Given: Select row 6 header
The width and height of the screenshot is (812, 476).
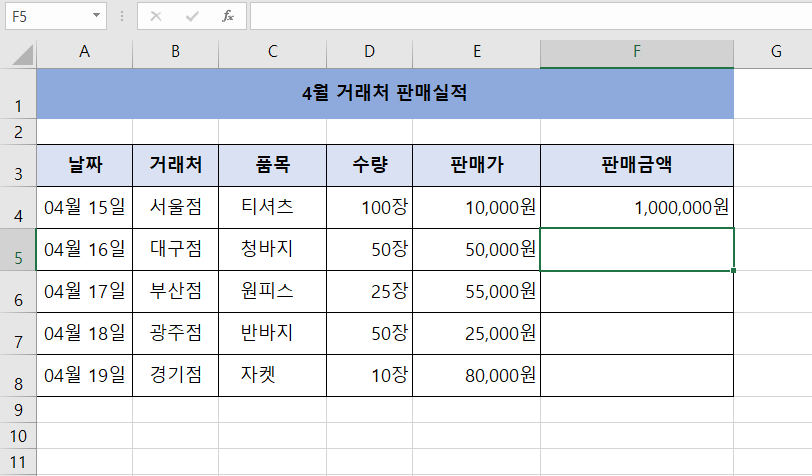Looking at the screenshot, I should point(18,292).
